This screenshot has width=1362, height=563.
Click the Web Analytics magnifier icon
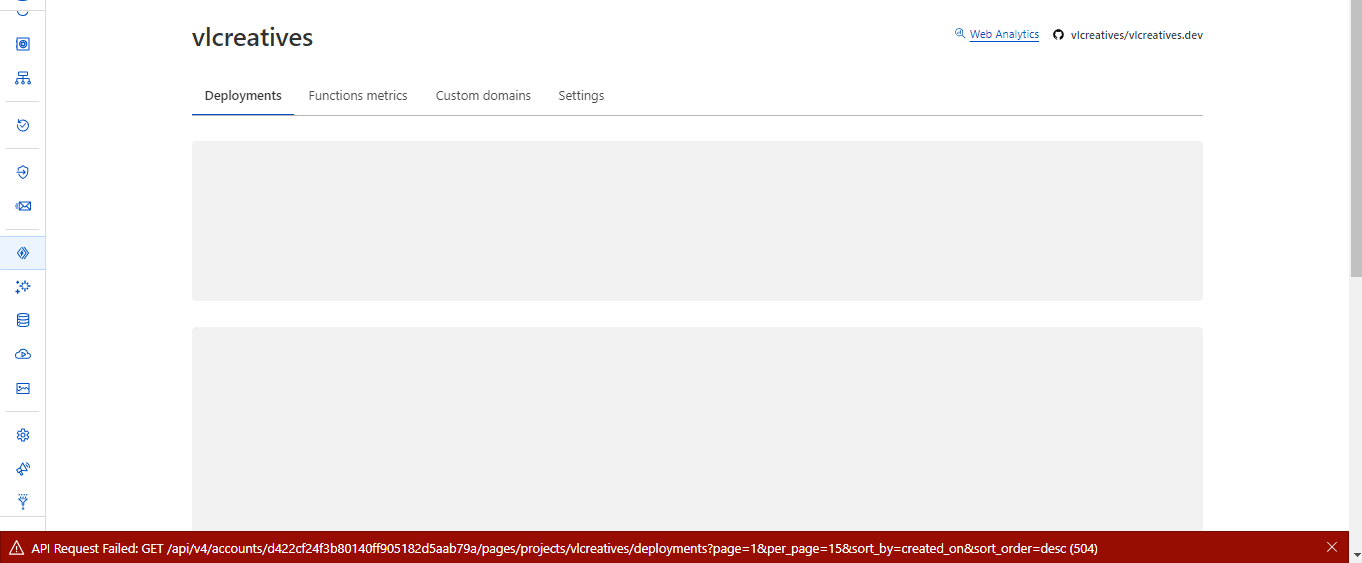[x=960, y=33]
